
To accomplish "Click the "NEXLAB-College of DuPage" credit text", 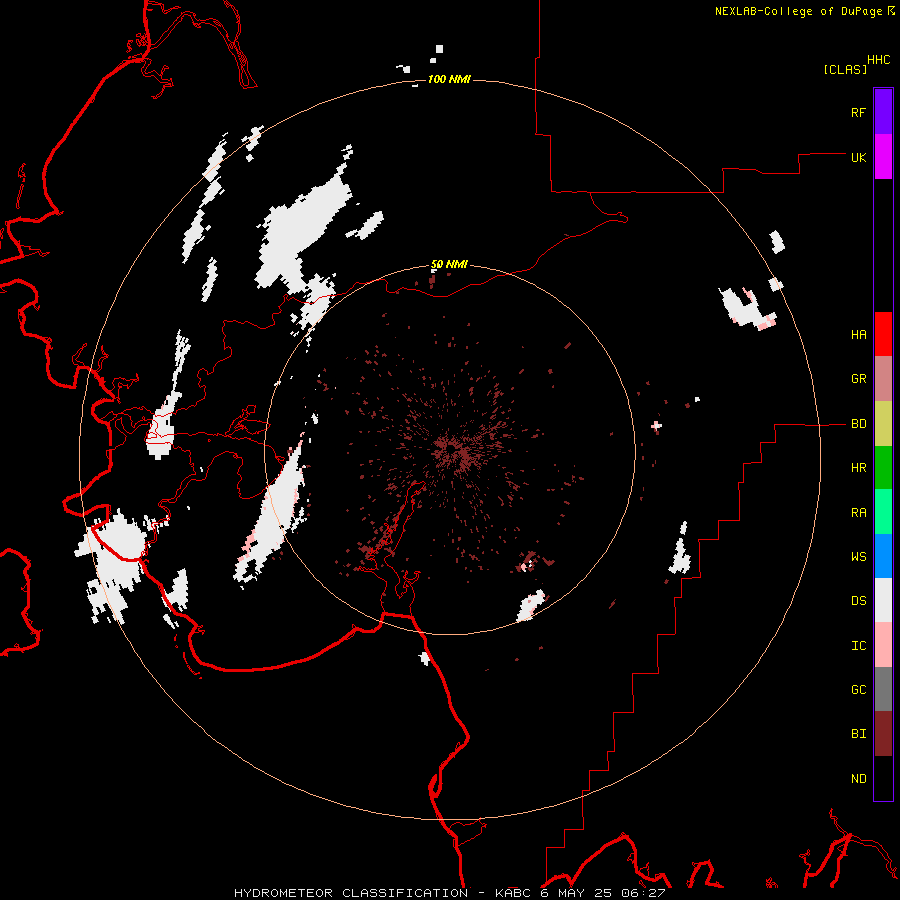I will point(798,11).
